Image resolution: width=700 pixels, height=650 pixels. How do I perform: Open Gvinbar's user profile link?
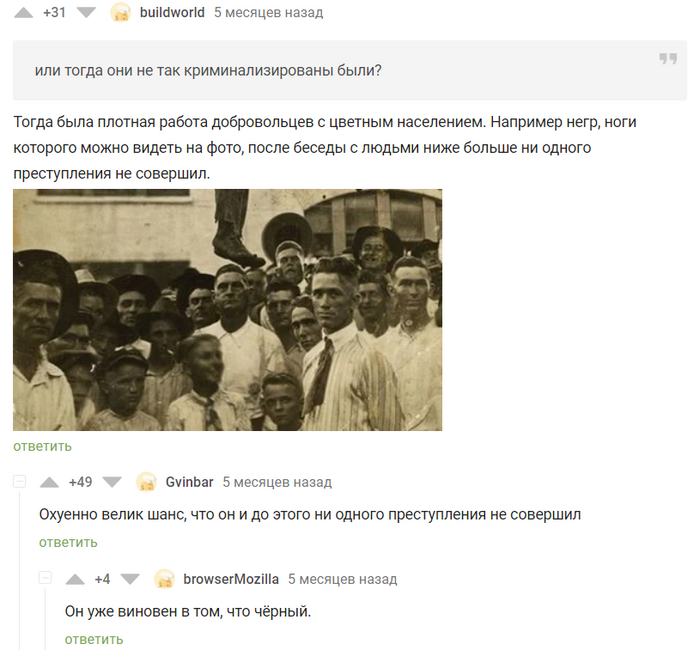pyautogui.click(x=189, y=482)
